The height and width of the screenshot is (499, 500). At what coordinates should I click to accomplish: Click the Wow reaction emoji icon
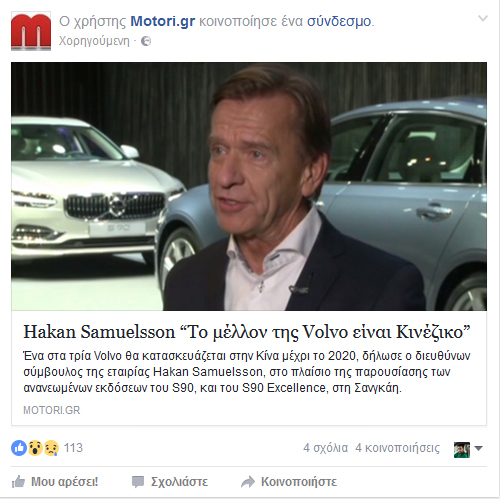coord(35,448)
